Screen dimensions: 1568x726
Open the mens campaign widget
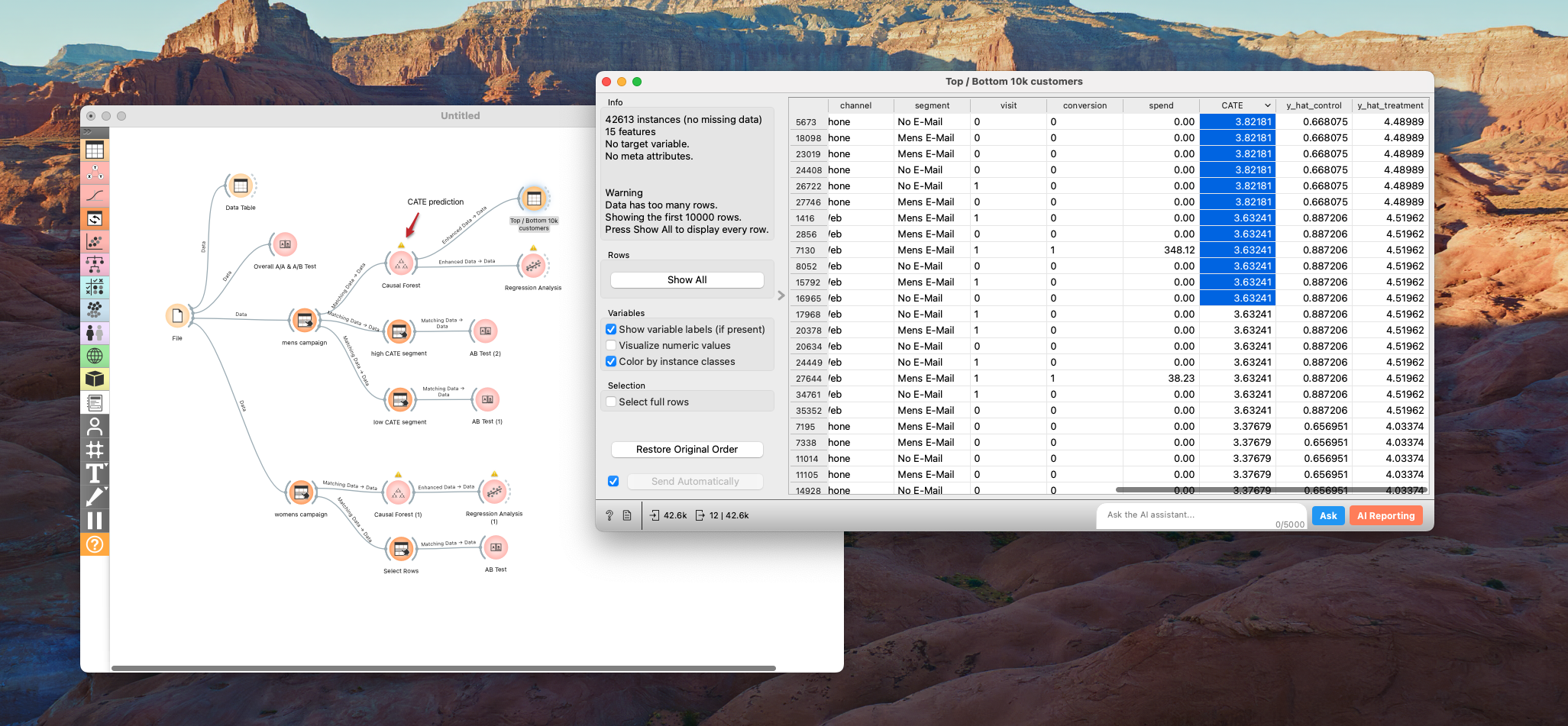304,321
